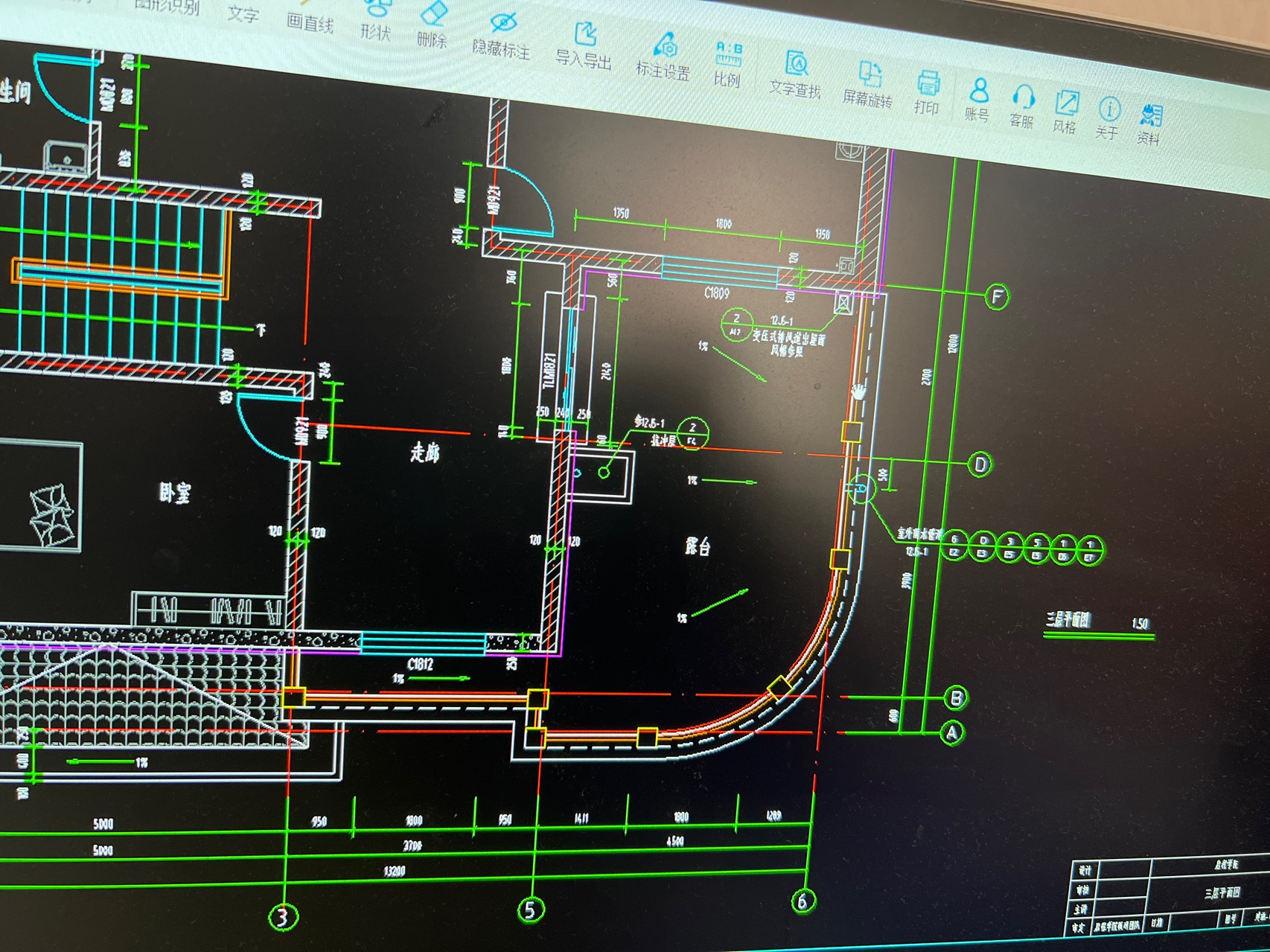Image resolution: width=1270 pixels, height=952 pixels.
Task: Open the 客服 customer service headset icon
Action: [x=1024, y=97]
